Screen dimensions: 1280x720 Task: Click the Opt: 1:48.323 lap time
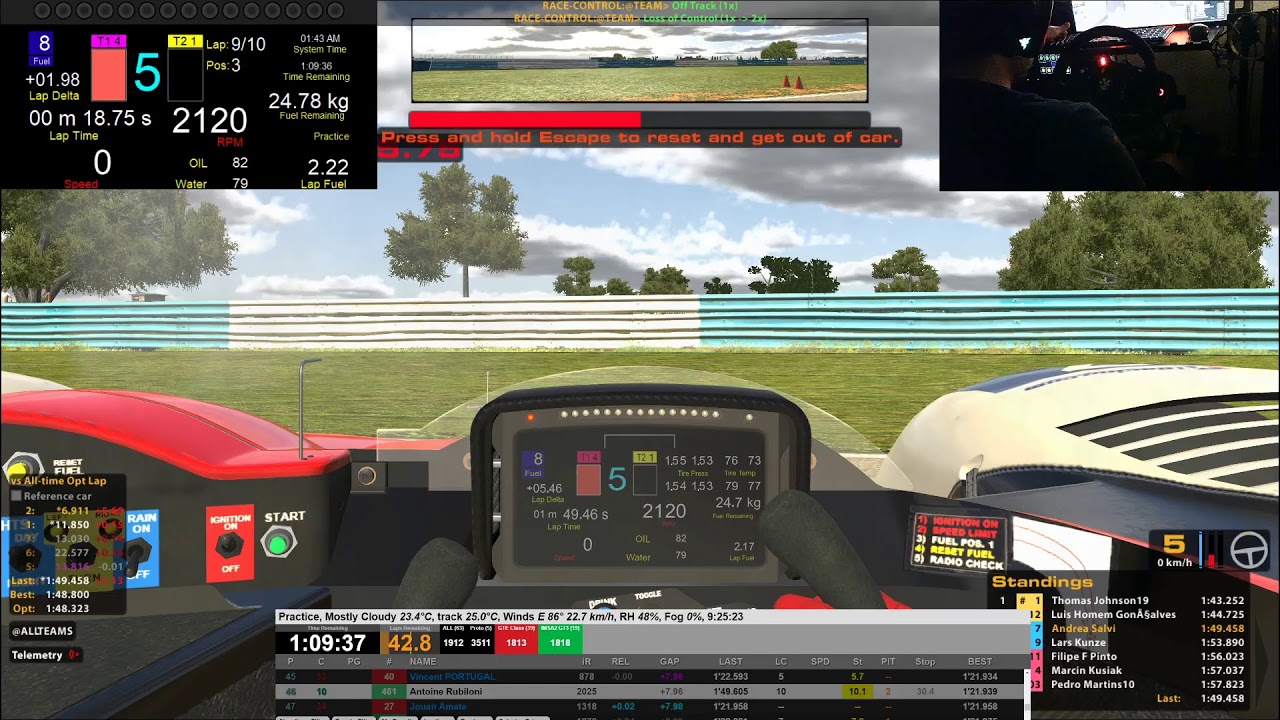tap(50, 608)
